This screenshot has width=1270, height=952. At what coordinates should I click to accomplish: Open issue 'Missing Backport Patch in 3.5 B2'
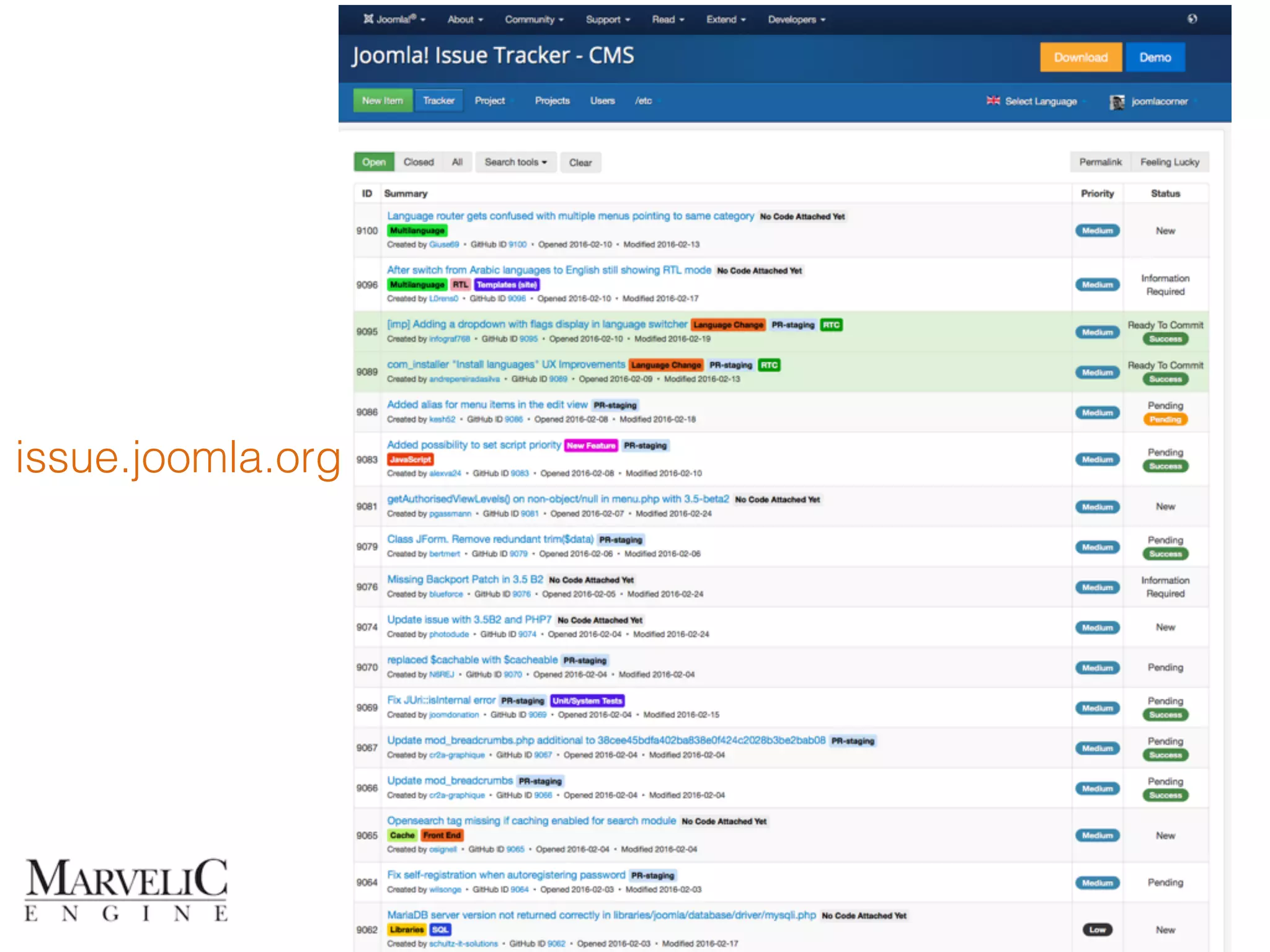click(465, 580)
